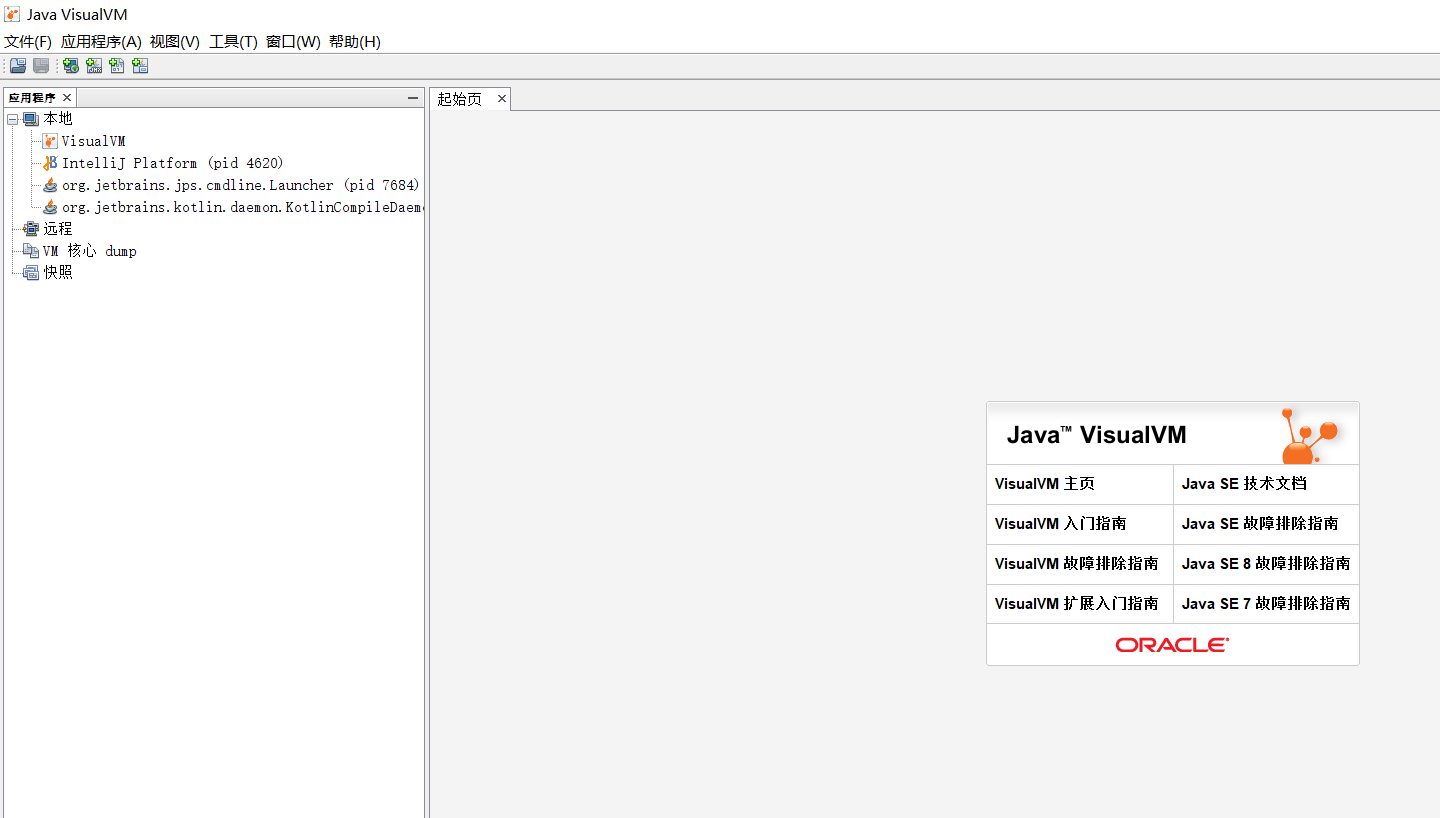Viewport: 1440px width, 818px height.
Task: Click the Add Remote Host toolbar icon
Action: click(71, 66)
